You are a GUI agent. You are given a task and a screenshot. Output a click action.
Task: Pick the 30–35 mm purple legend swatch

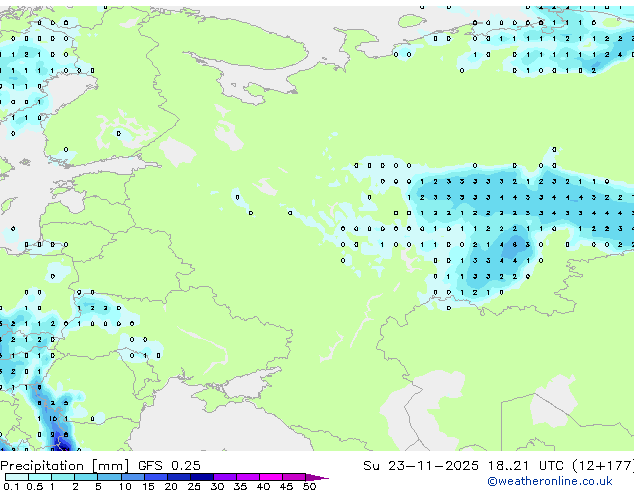(x=225, y=477)
